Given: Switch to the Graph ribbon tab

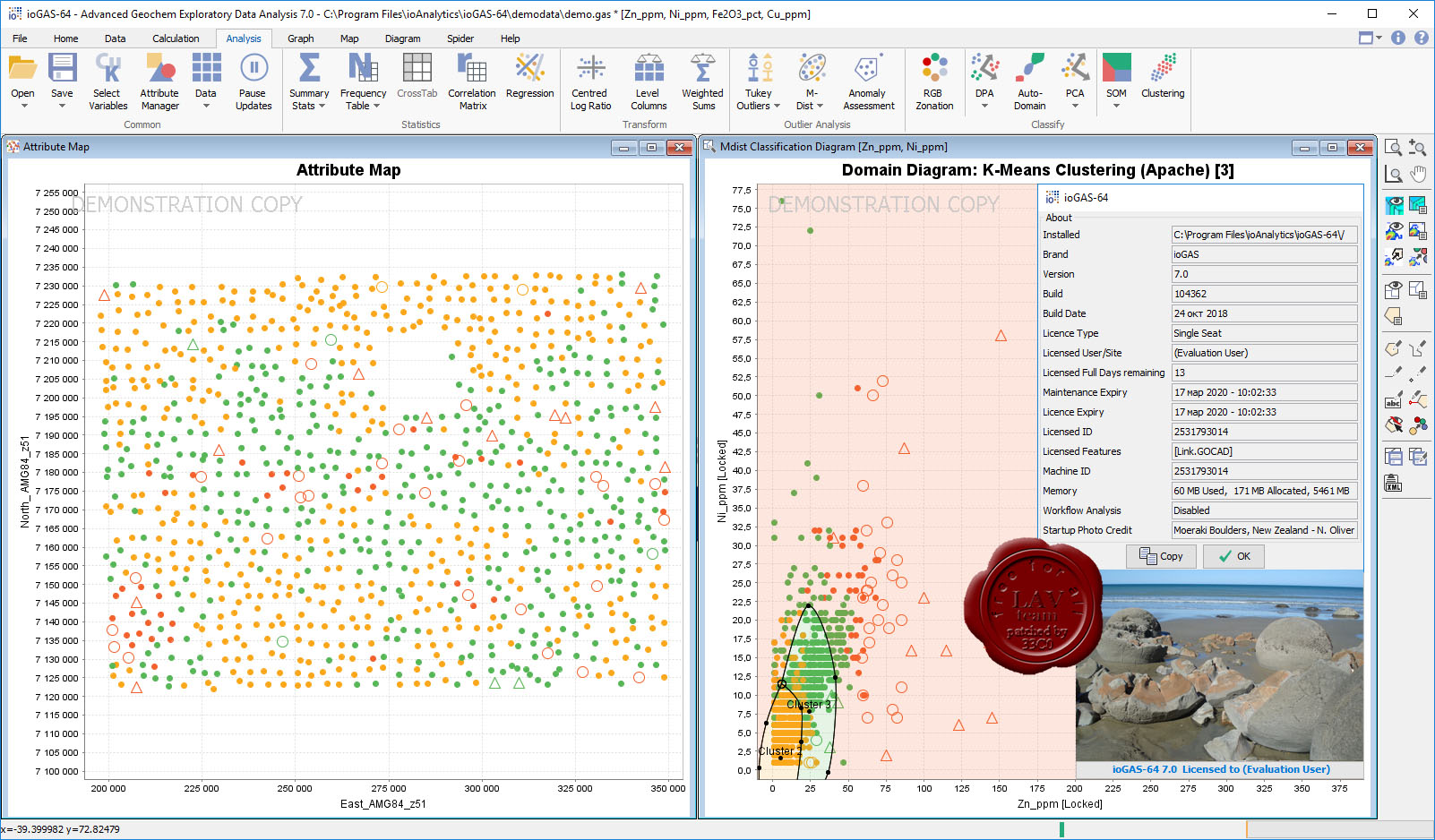Looking at the screenshot, I should pyautogui.click(x=300, y=39).
